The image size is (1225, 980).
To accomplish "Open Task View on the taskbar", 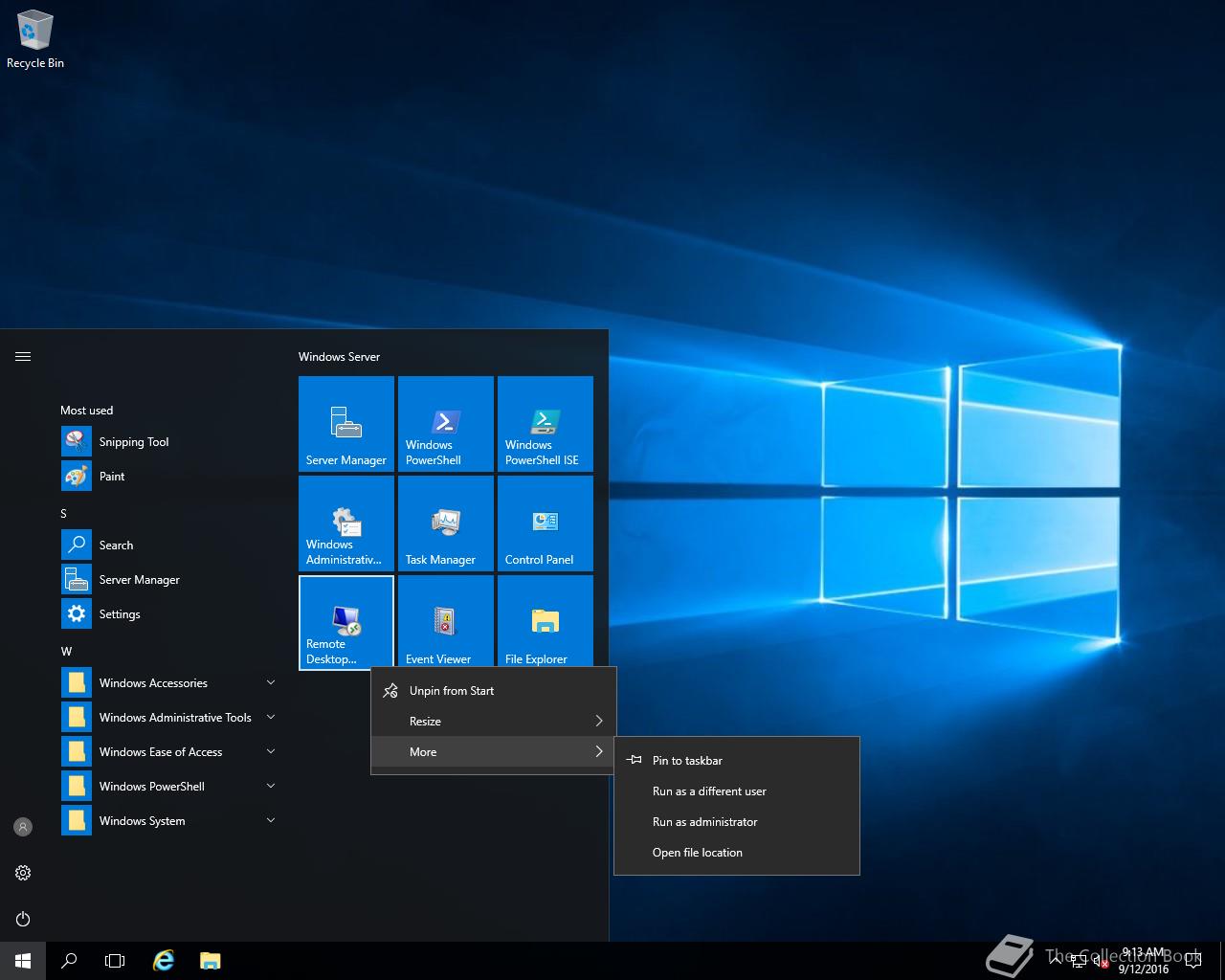I will coord(115,961).
